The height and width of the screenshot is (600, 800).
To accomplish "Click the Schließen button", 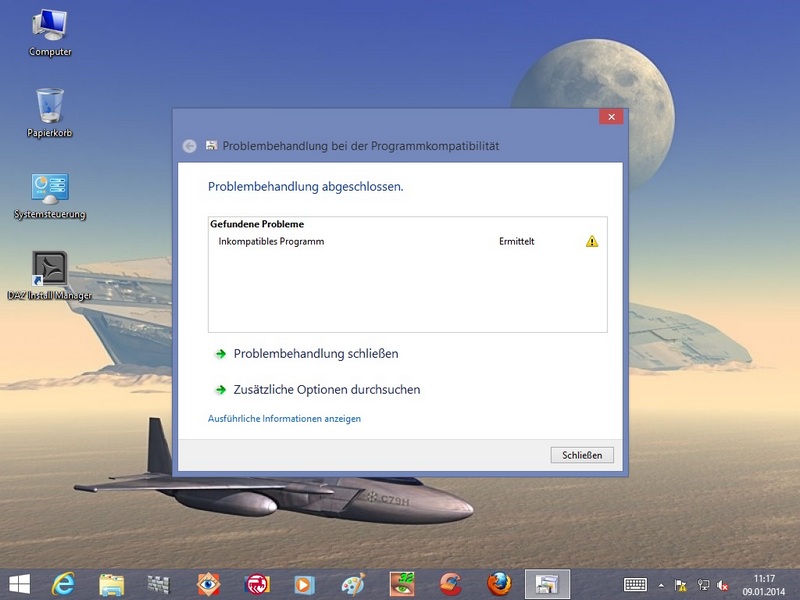I will point(582,455).
